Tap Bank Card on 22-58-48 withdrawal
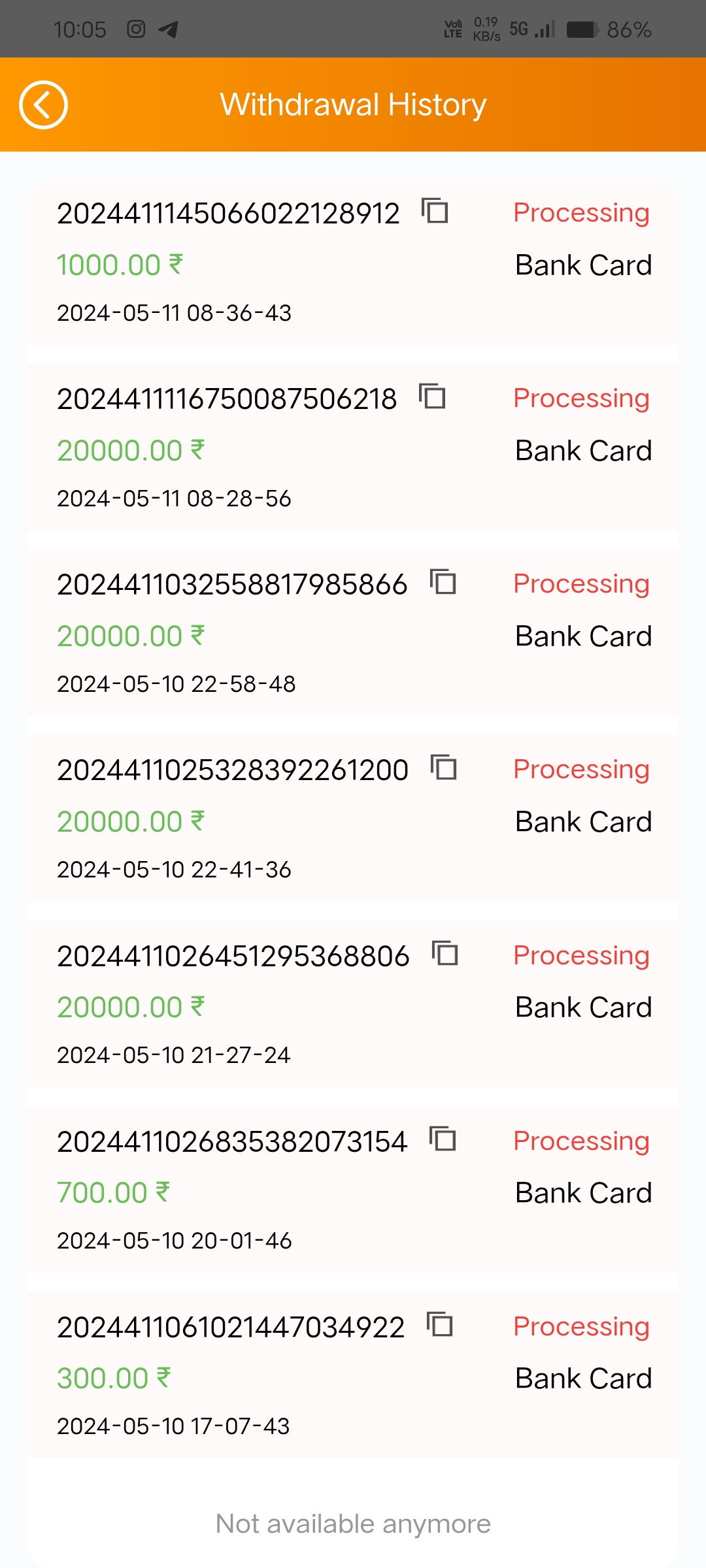706x1568 pixels. pos(583,636)
